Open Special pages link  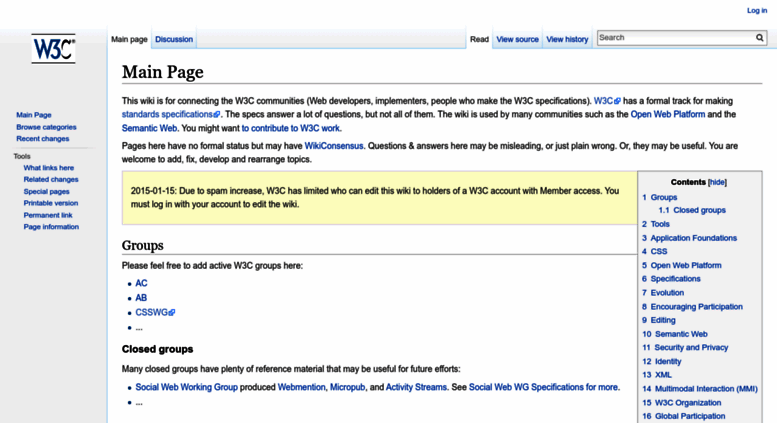47,192
